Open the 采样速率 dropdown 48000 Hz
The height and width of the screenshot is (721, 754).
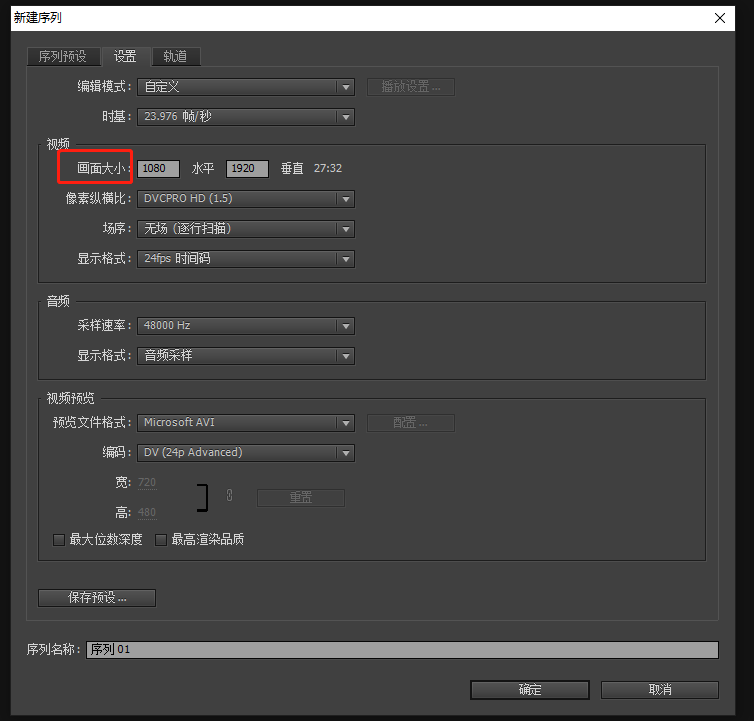point(246,326)
